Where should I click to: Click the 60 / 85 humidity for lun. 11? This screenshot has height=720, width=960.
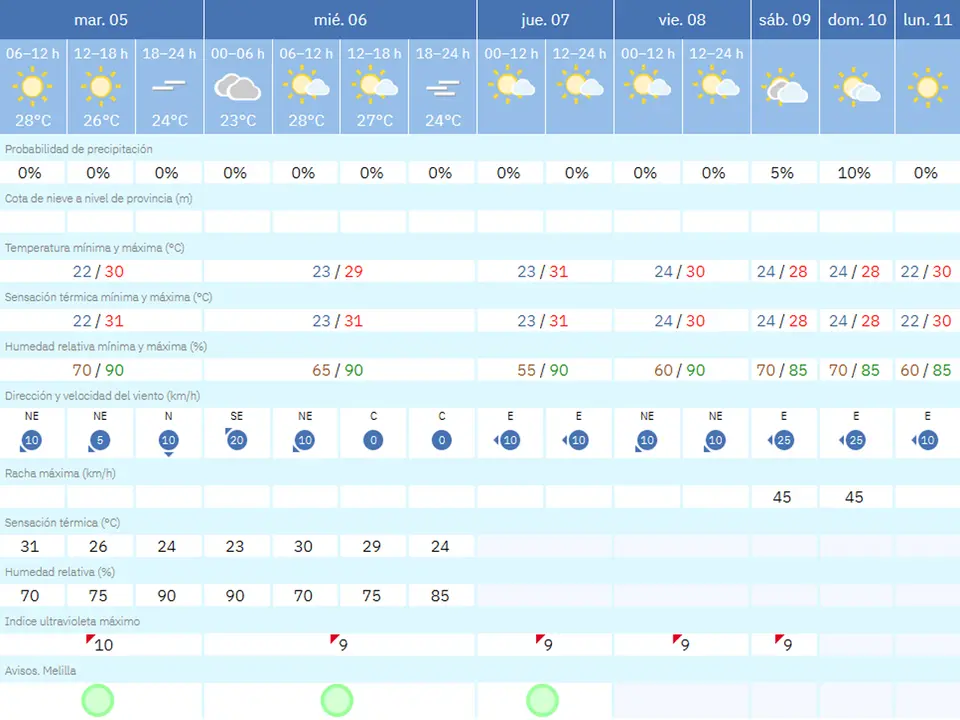point(925,370)
